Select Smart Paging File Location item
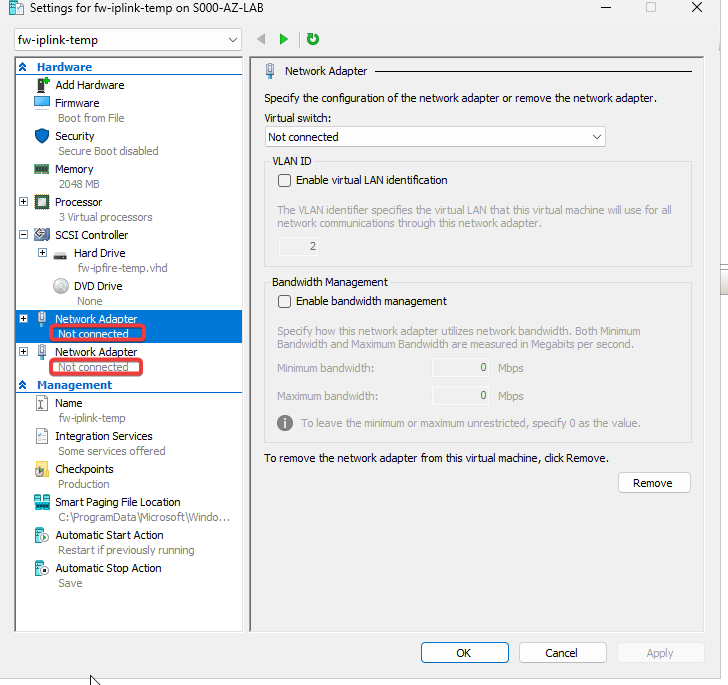Image resolution: width=728 pixels, height=685 pixels. coord(117,502)
